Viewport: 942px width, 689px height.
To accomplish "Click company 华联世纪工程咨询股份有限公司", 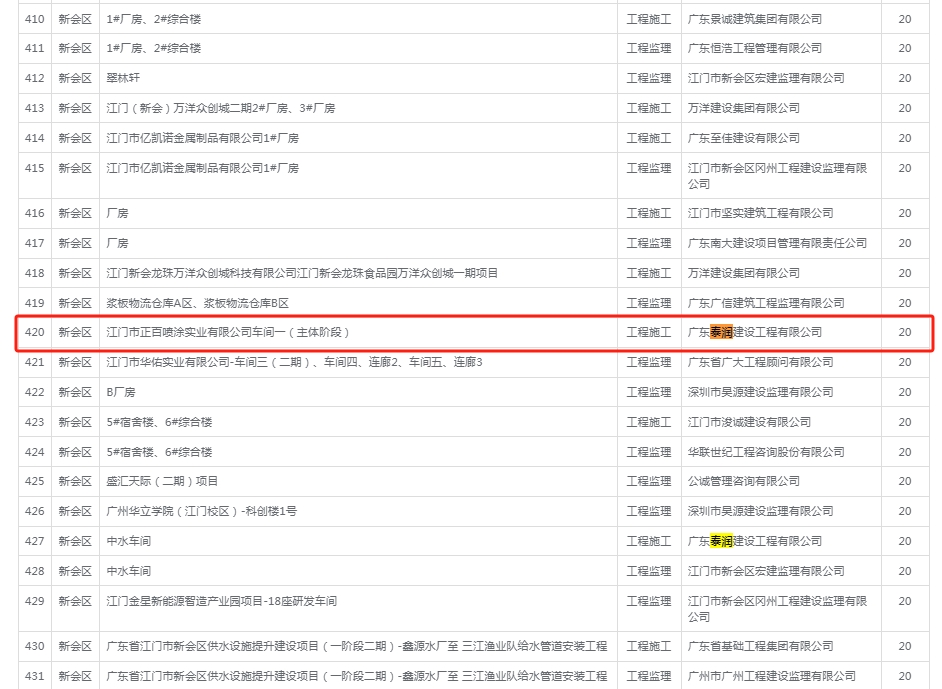I will (x=766, y=452).
